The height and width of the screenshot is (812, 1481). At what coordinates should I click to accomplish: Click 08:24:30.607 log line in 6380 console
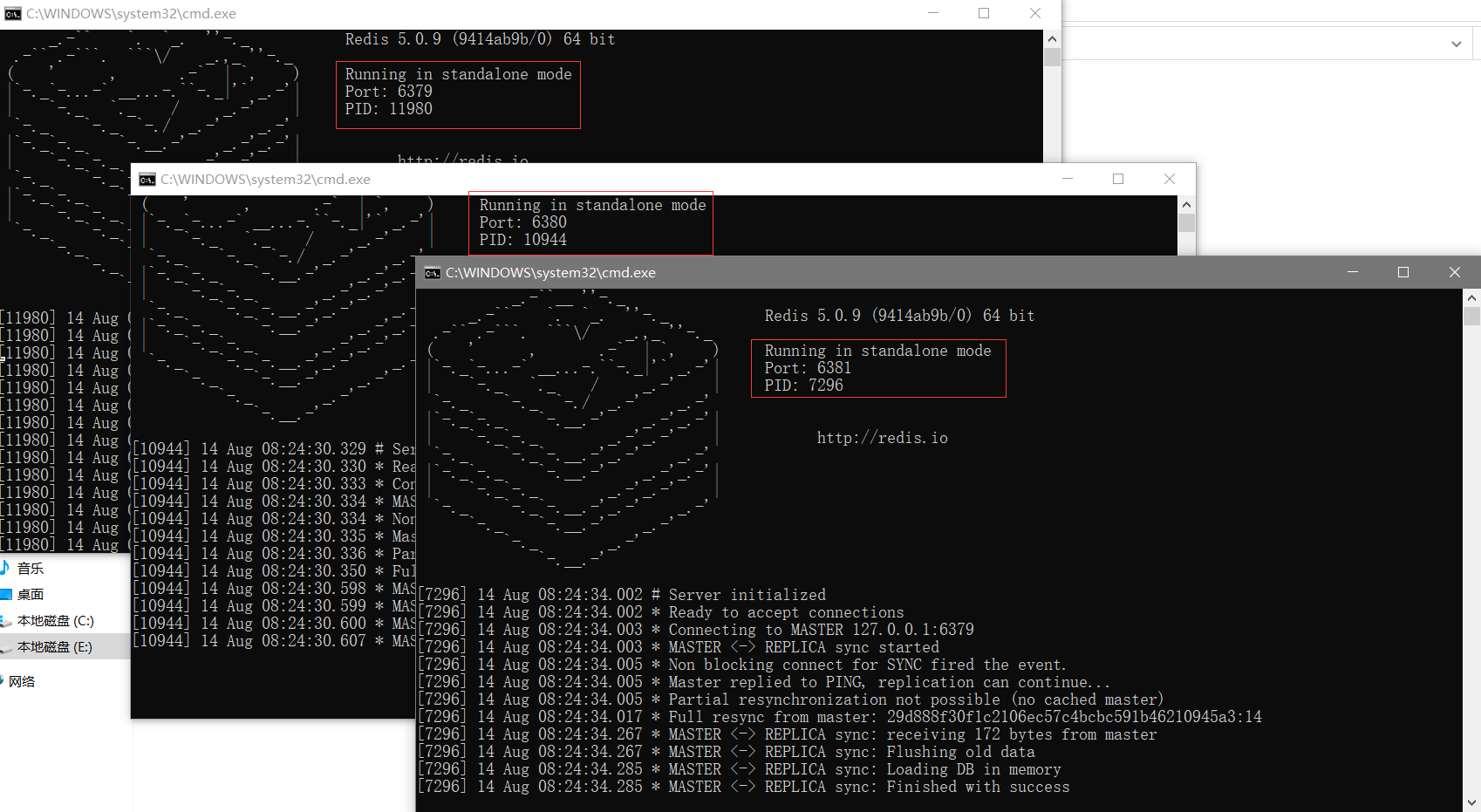point(274,641)
